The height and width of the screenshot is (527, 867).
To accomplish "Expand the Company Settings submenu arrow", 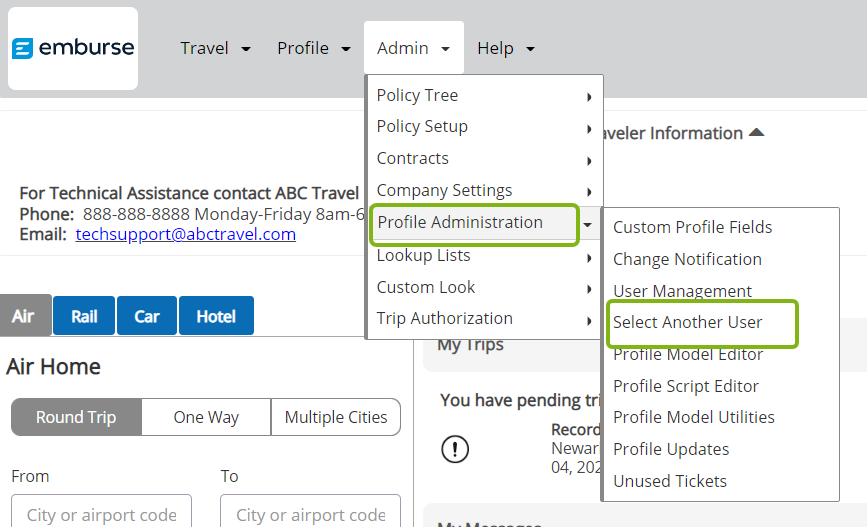I will pos(589,192).
